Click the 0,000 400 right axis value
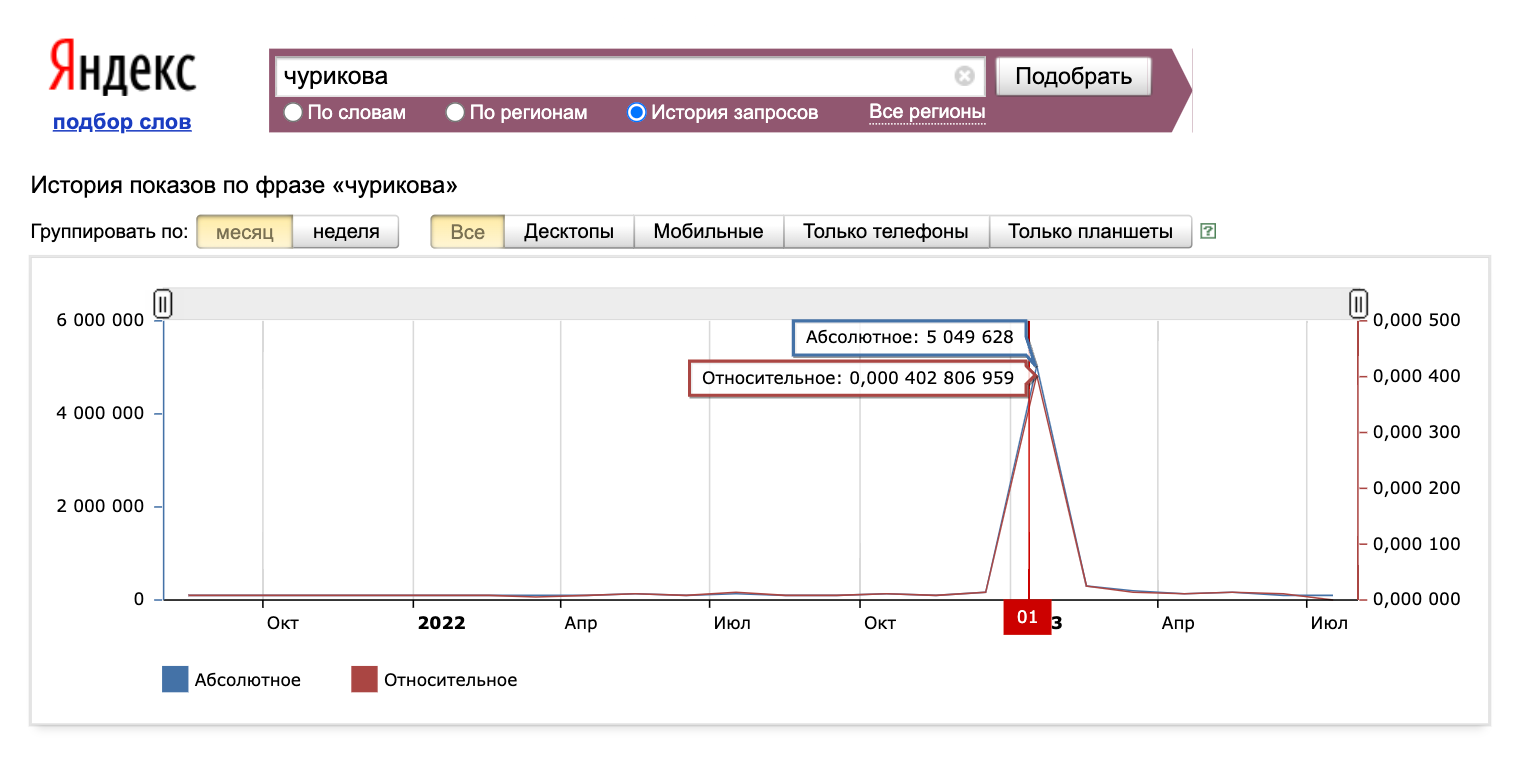The width and height of the screenshot is (1520, 768). pos(1417,376)
